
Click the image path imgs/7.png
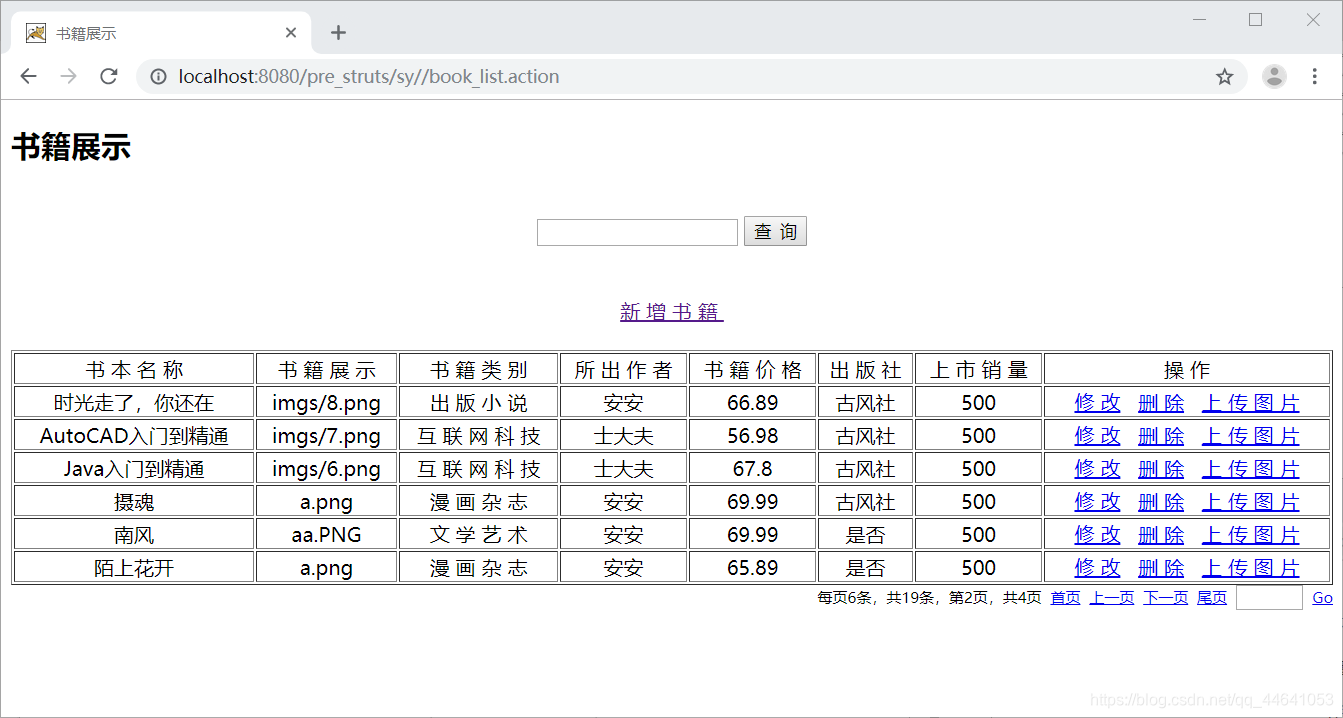(x=327, y=436)
